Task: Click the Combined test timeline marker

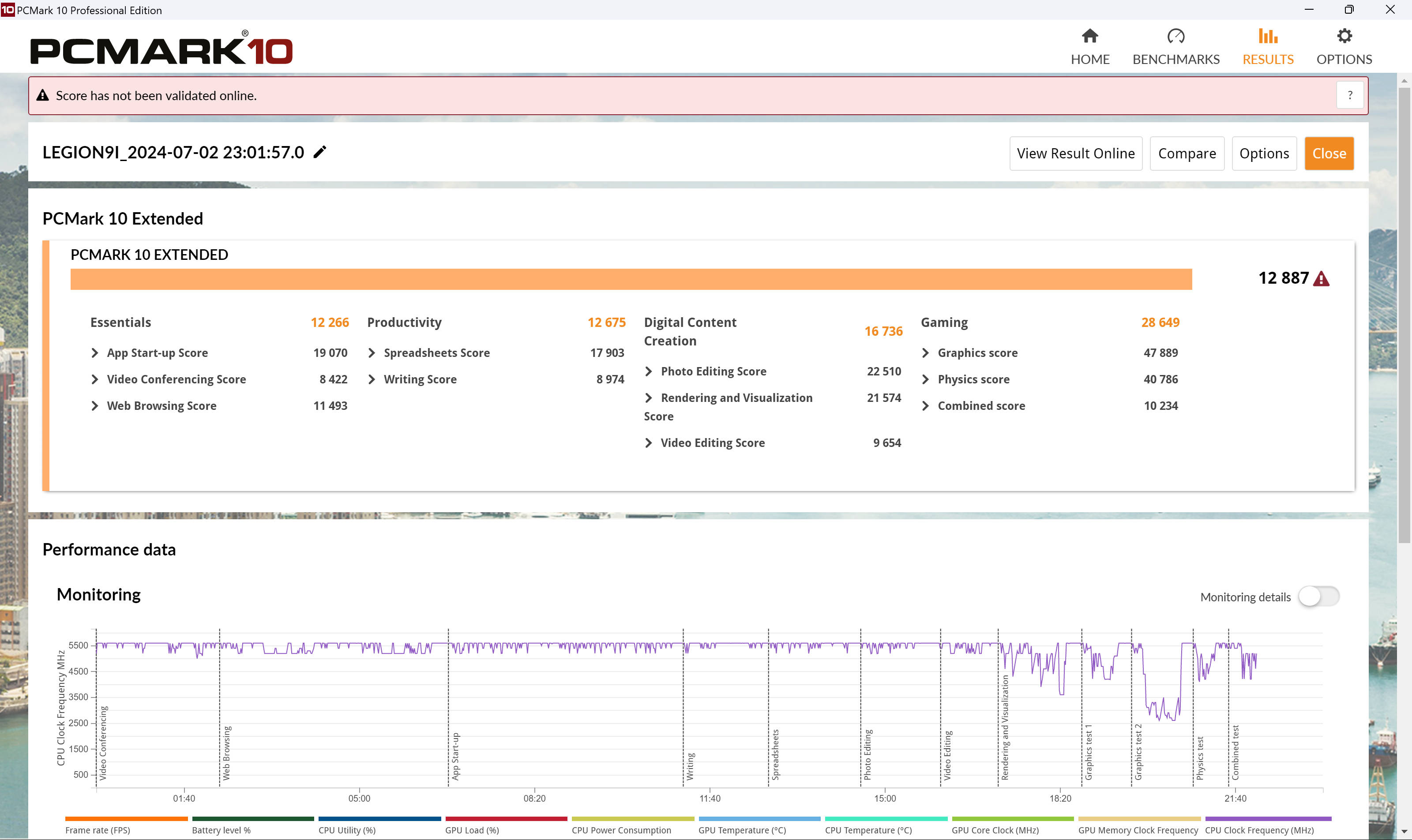Action: tap(1235, 752)
